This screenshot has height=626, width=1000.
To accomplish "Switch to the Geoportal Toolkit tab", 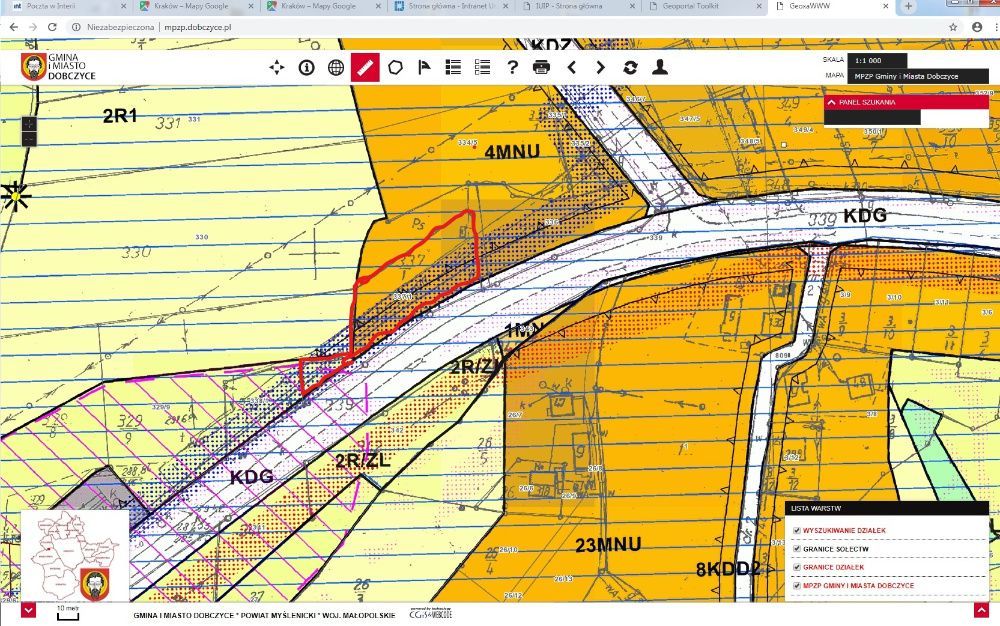I will pos(703,7).
